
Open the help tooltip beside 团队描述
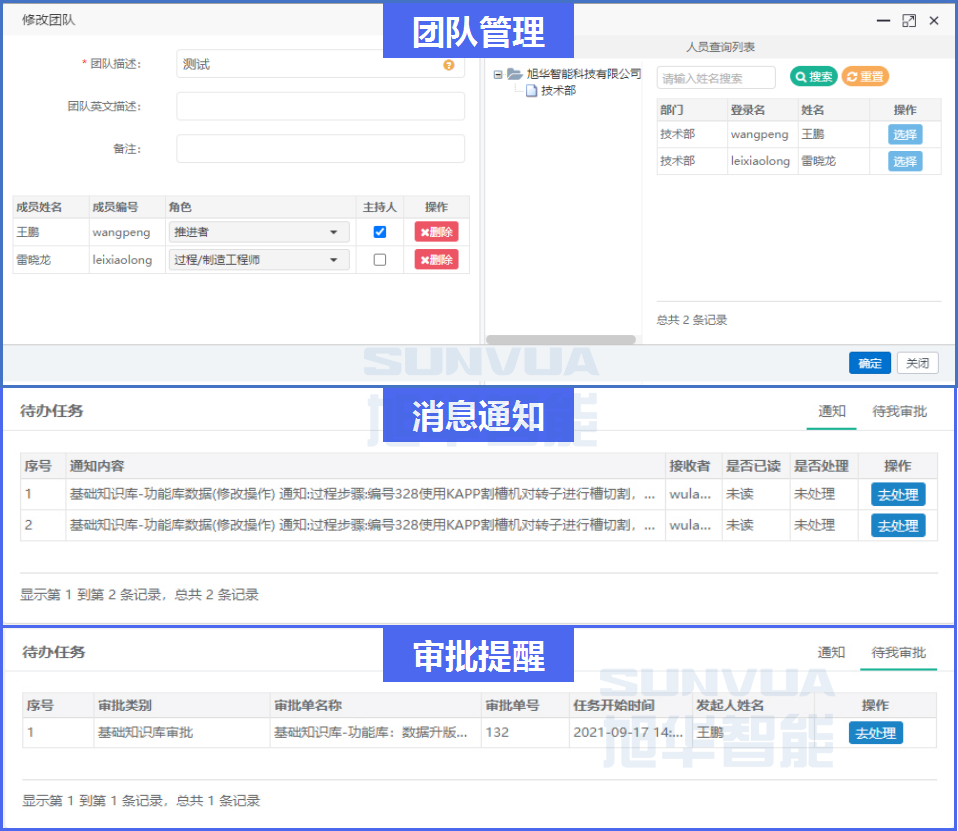tap(448, 63)
